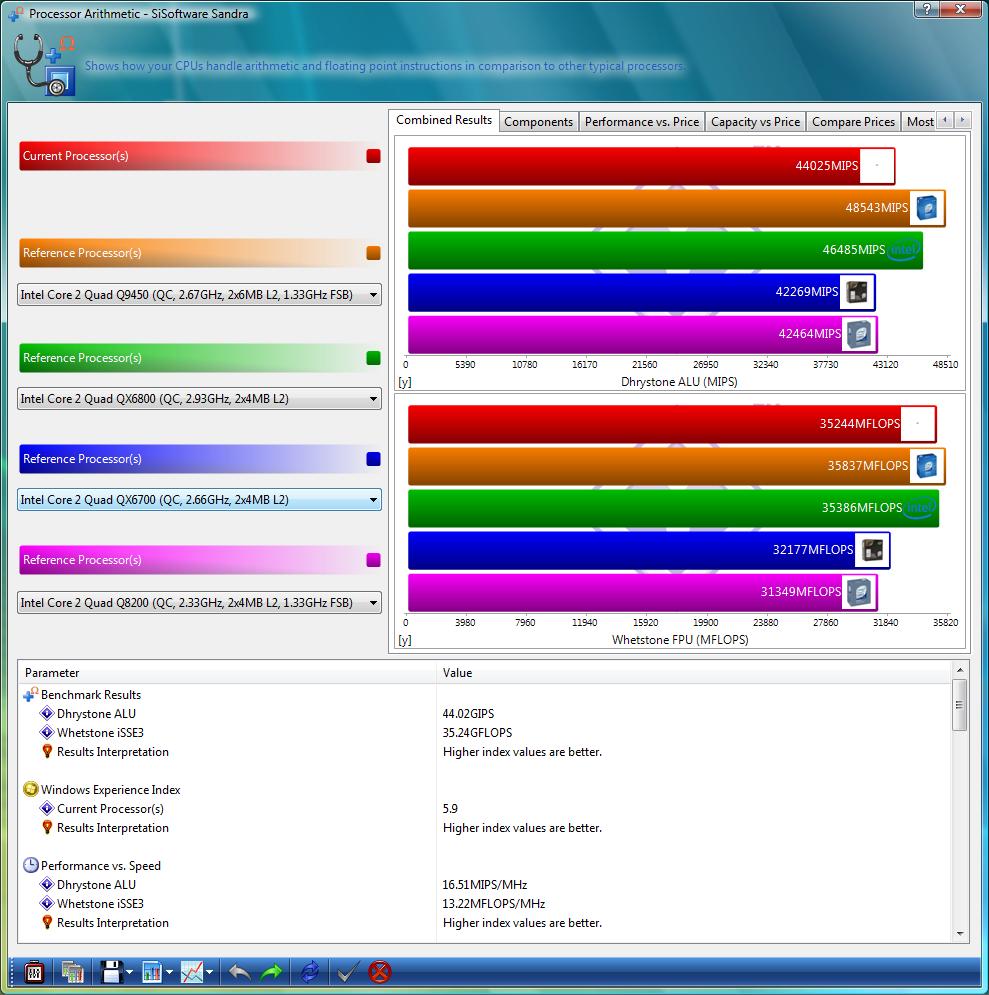Screen dimensions: 989x995
Task: Click the processor icon on 42464MIPS bar
Action: click(x=859, y=334)
